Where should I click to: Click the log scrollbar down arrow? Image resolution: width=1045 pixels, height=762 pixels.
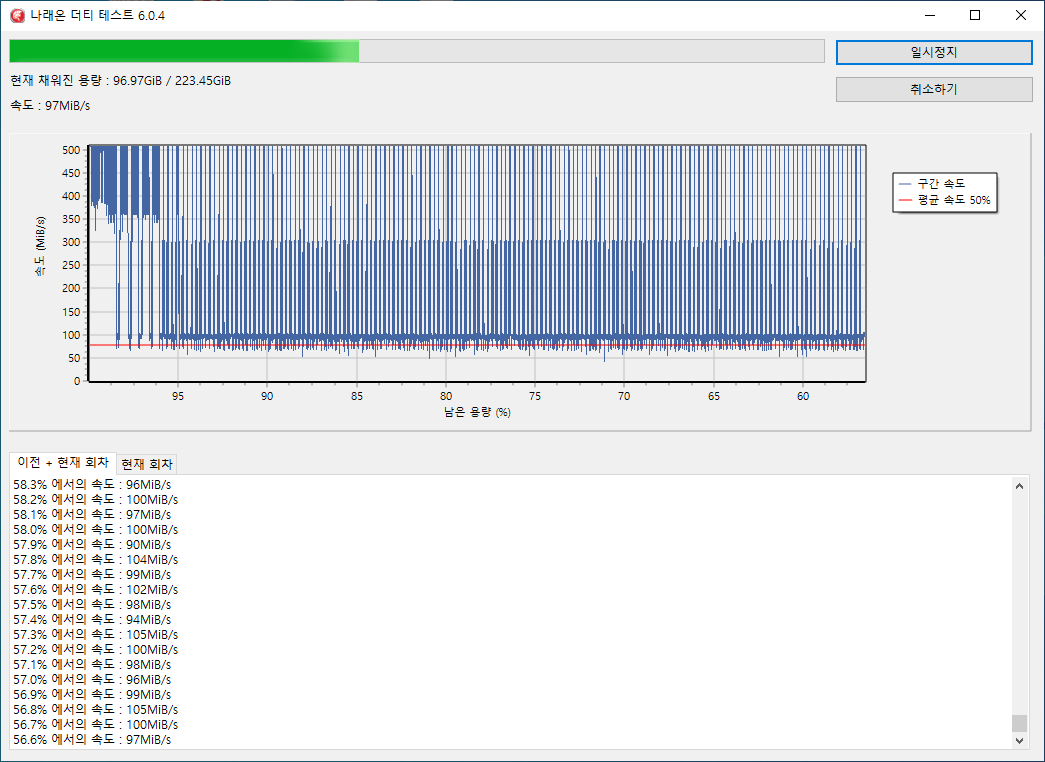[1019, 740]
